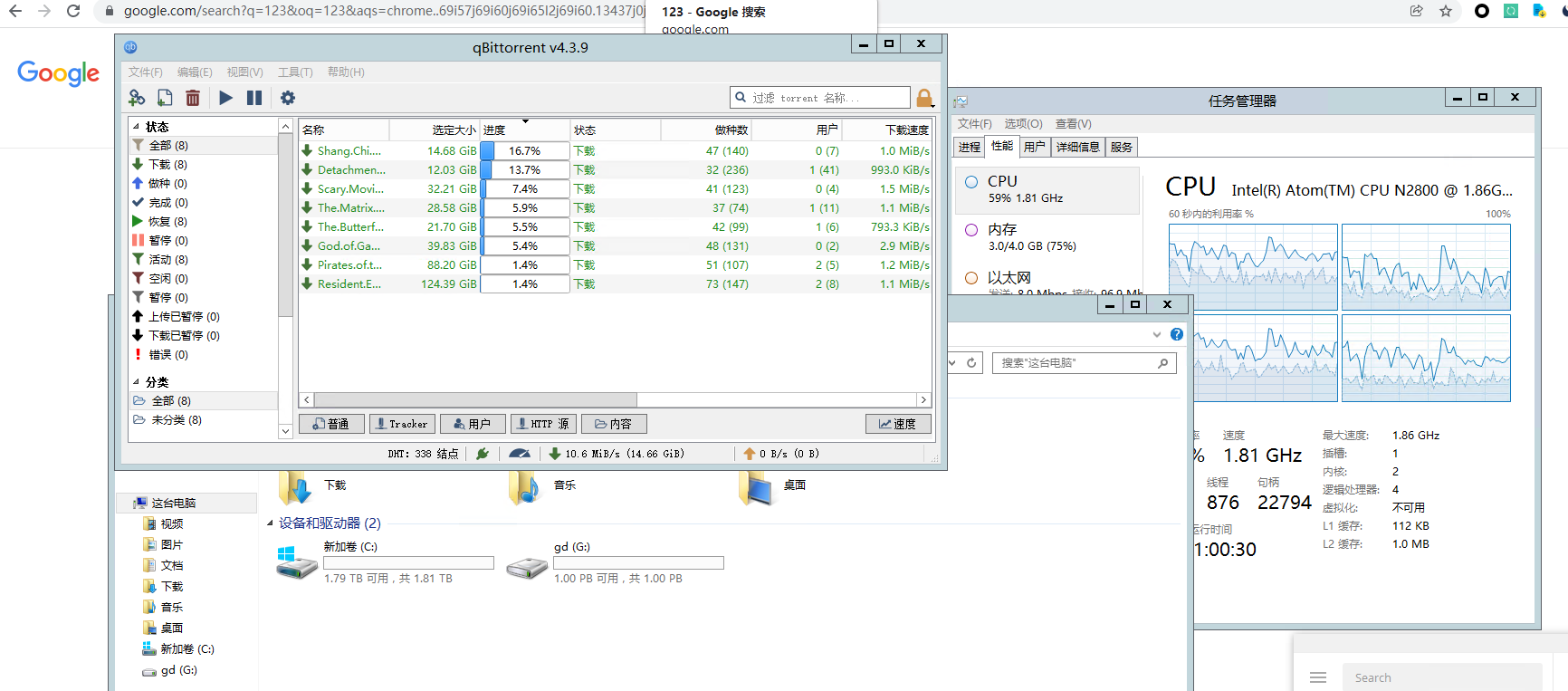Click the add torrent file icon
The image size is (1568, 691).
165,98
